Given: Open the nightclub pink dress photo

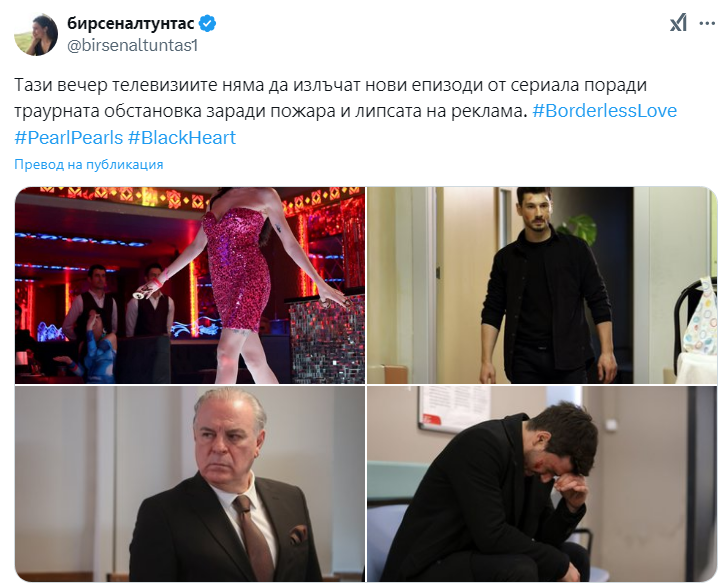Looking at the screenshot, I should (190, 285).
